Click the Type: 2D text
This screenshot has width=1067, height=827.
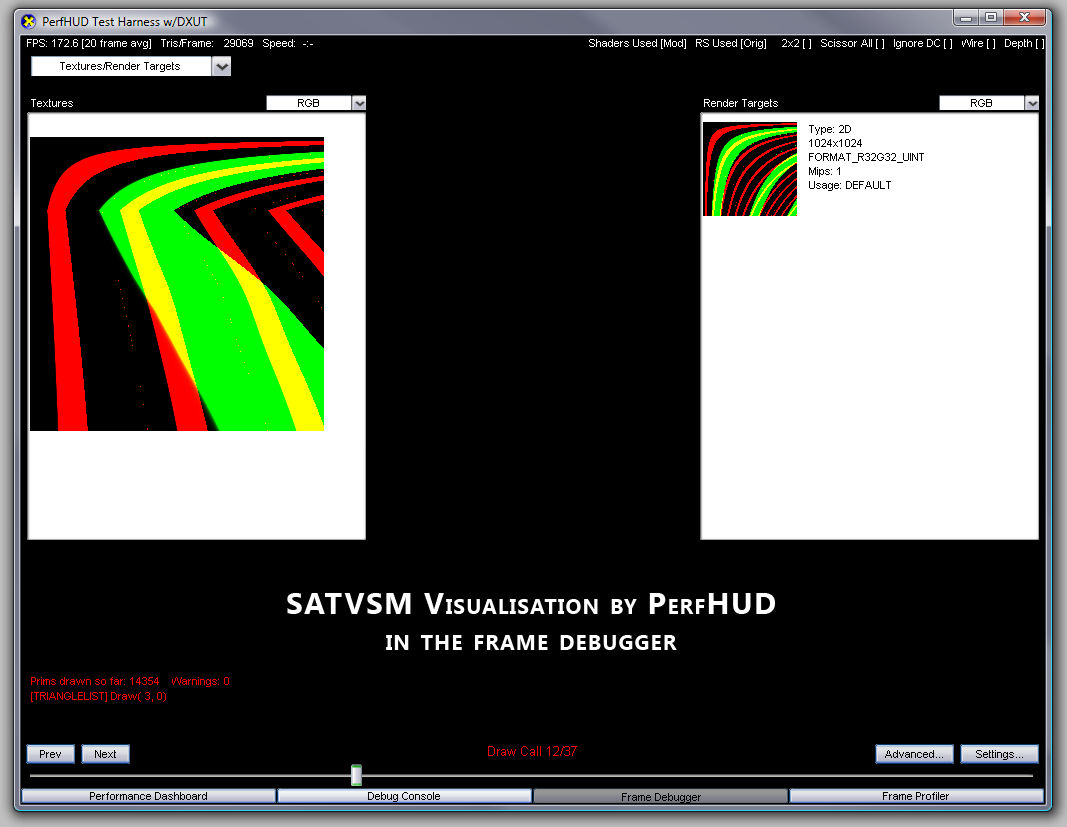830,129
